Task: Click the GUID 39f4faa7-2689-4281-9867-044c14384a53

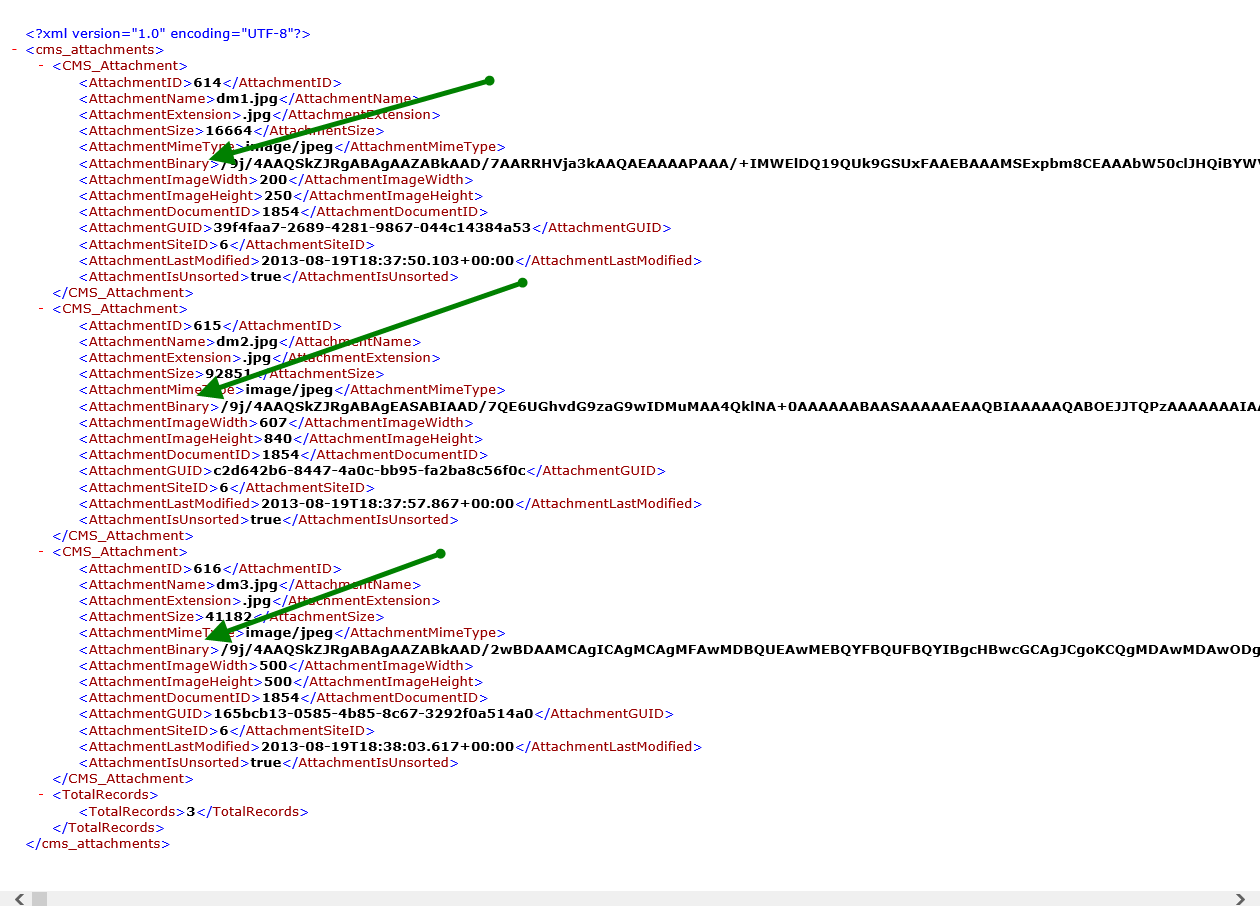Action: (x=372, y=227)
